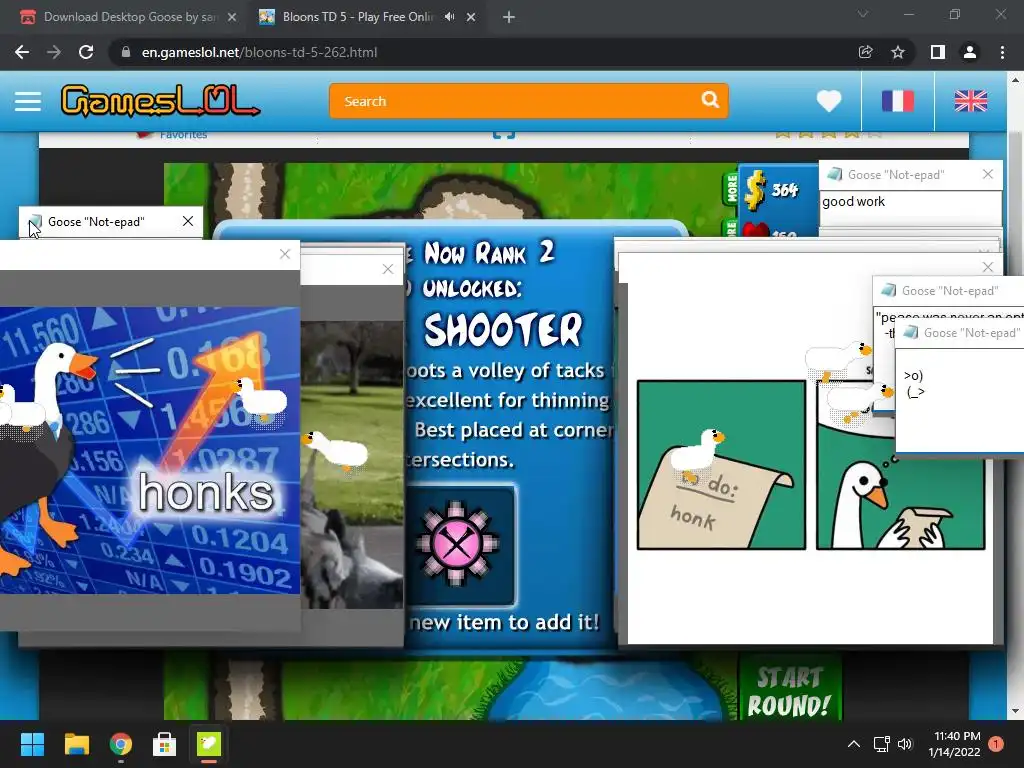The height and width of the screenshot is (768, 1024).
Task: Close the Download Desktop Goose tab
Action: pyautogui.click(x=232, y=17)
